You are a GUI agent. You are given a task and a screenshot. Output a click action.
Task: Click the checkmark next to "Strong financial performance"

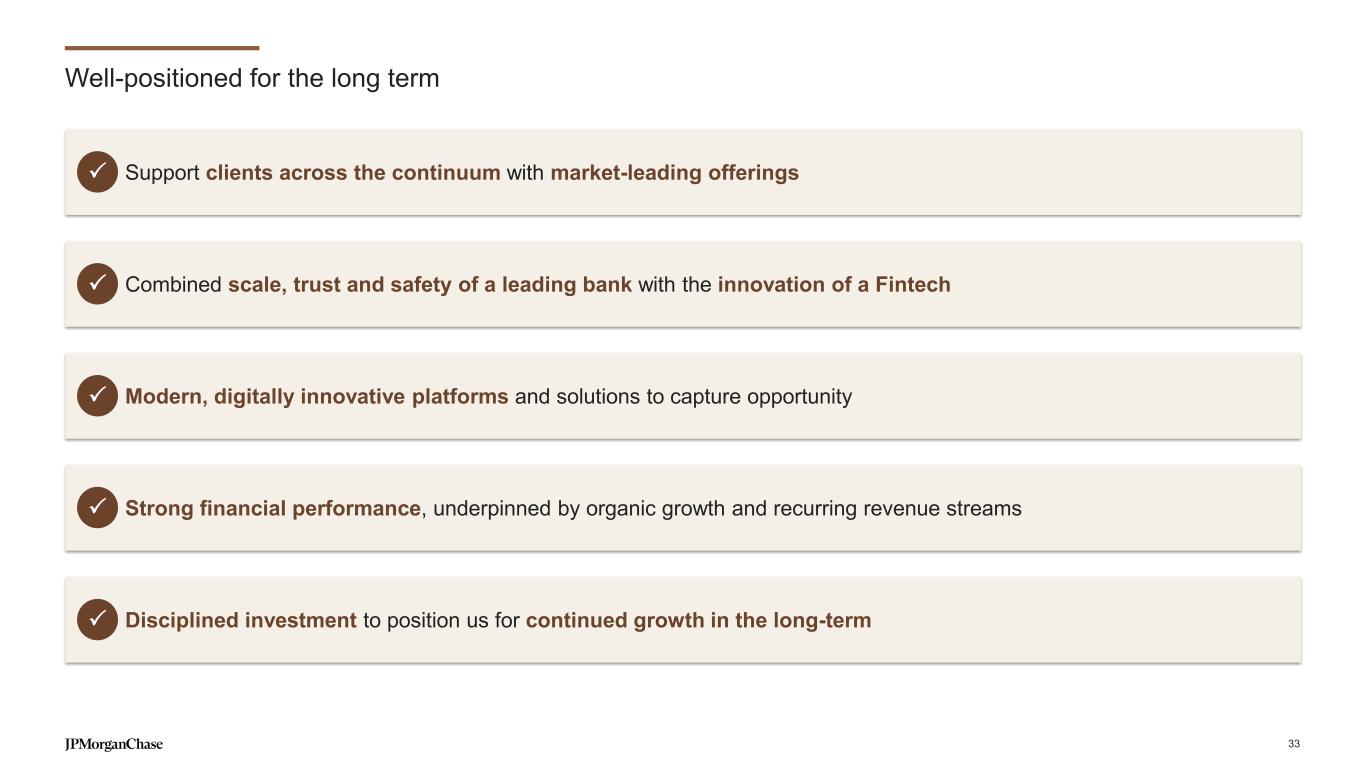[x=97, y=508]
